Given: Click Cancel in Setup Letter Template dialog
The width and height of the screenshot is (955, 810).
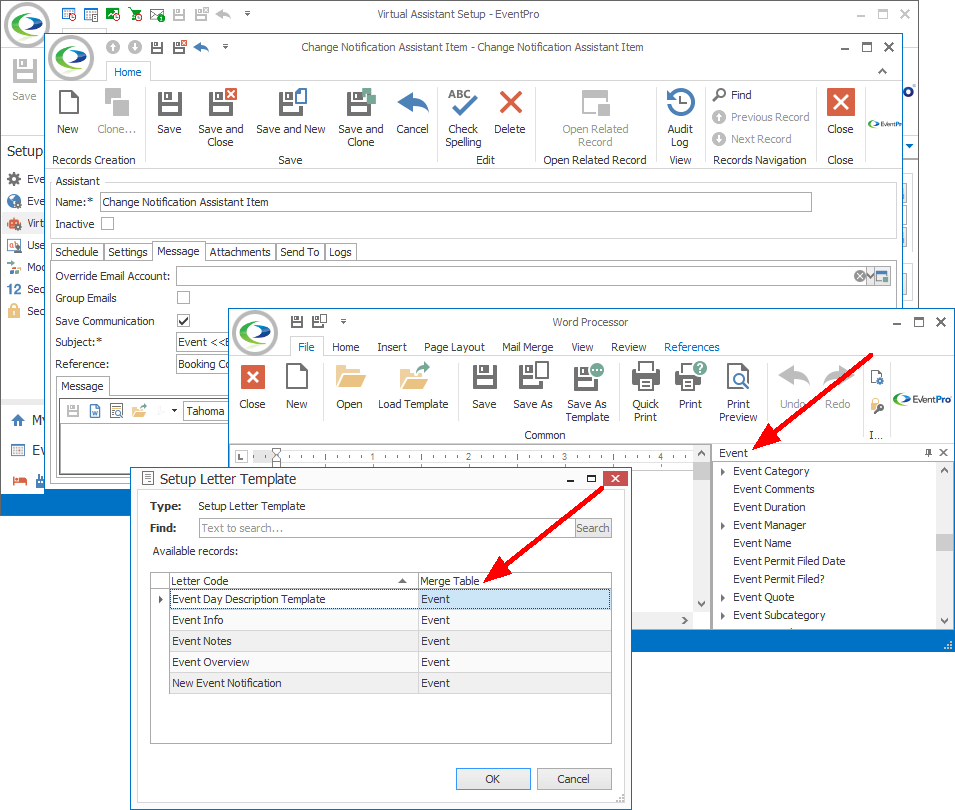Looking at the screenshot, I should (574, 779).
